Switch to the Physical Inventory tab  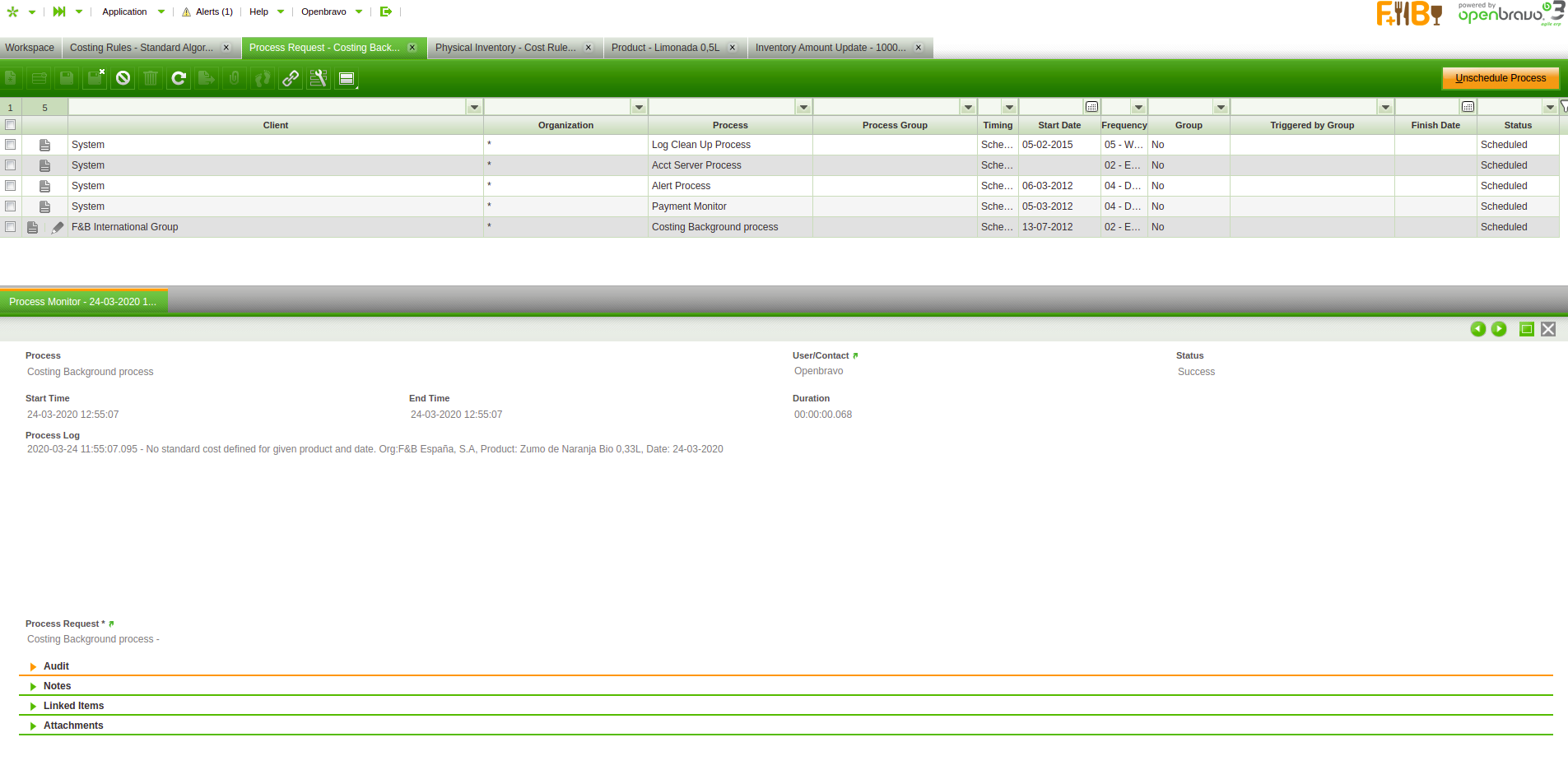(x=505, y=48)
